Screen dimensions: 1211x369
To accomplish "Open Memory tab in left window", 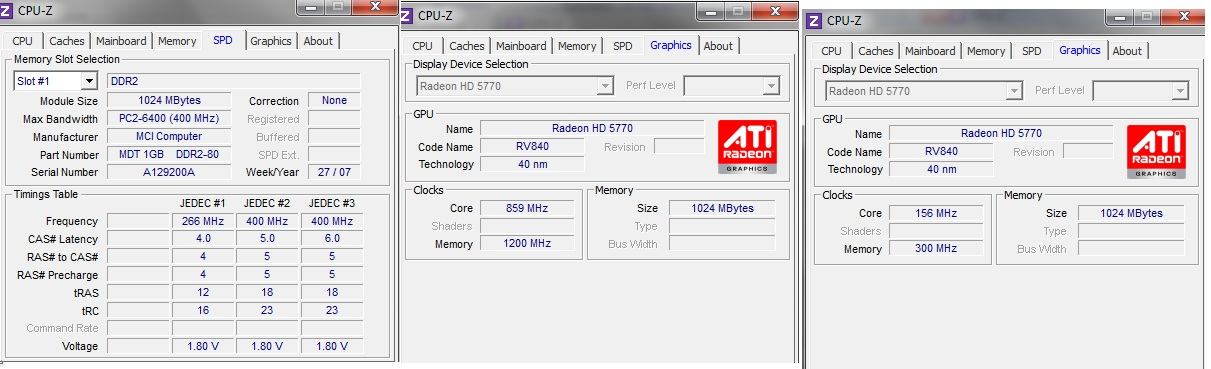I will point(177,41).
